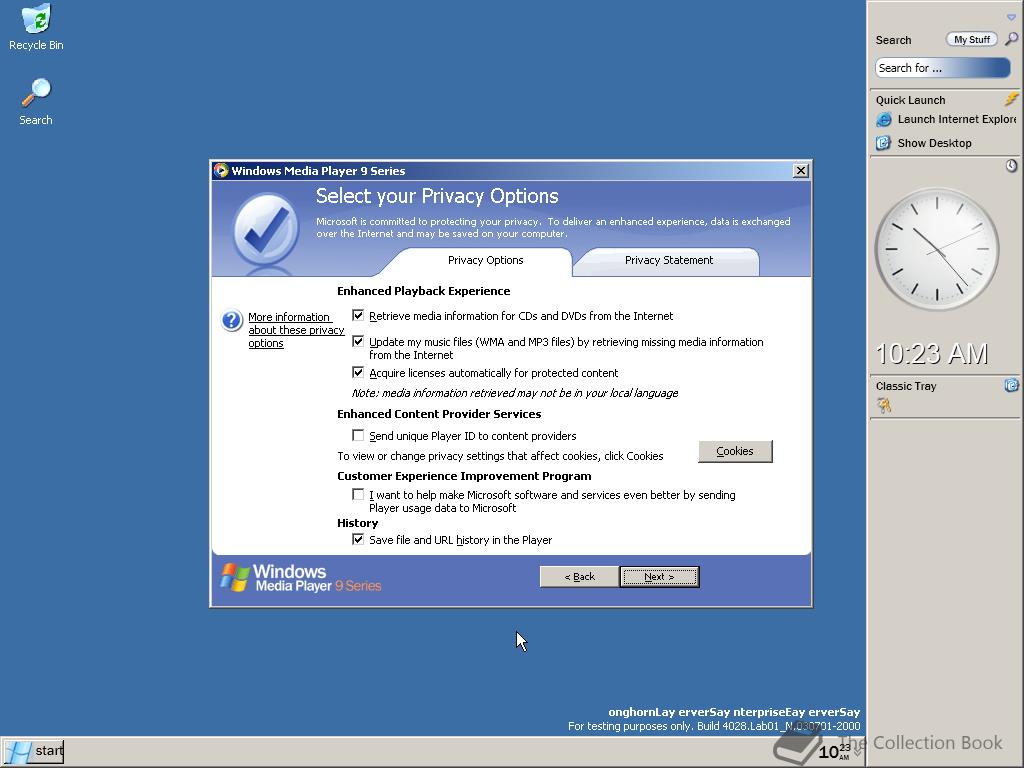1024x768 pixels.
Task: Click the taskbar clock in system tray
Action: (835, 752)
